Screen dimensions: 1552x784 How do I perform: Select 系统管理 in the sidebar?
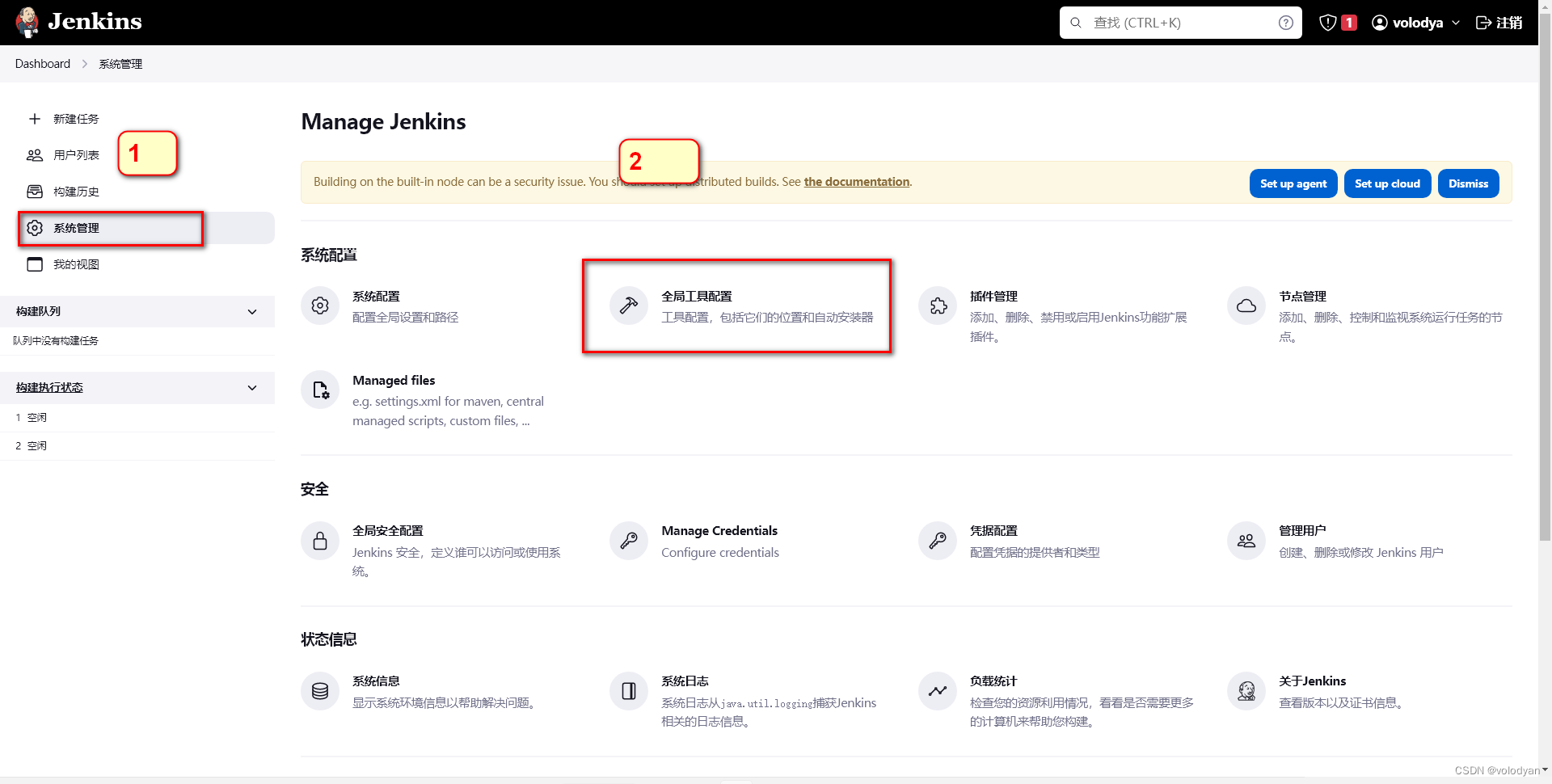click(145, 228)
